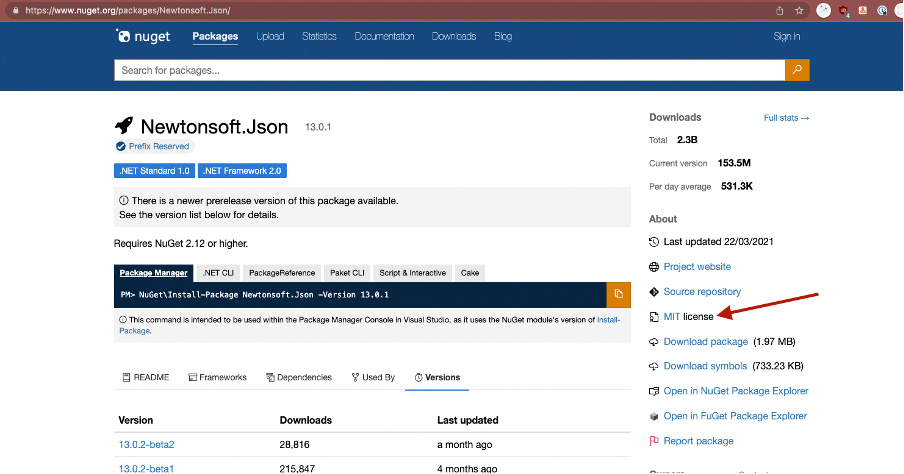The image size is (904, 474).
Task: Show the README tab
Action: [145, 377]
